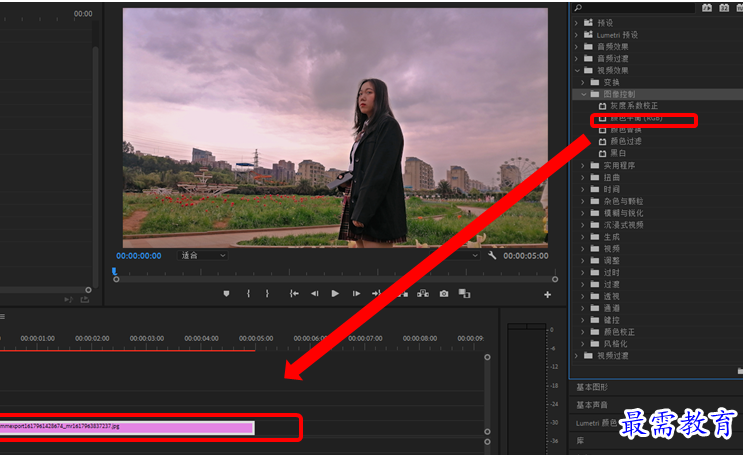Click the 调整 folder icon
Image resolution: width=743 pixels, height=455 pixels.
(x=595, y=260)
